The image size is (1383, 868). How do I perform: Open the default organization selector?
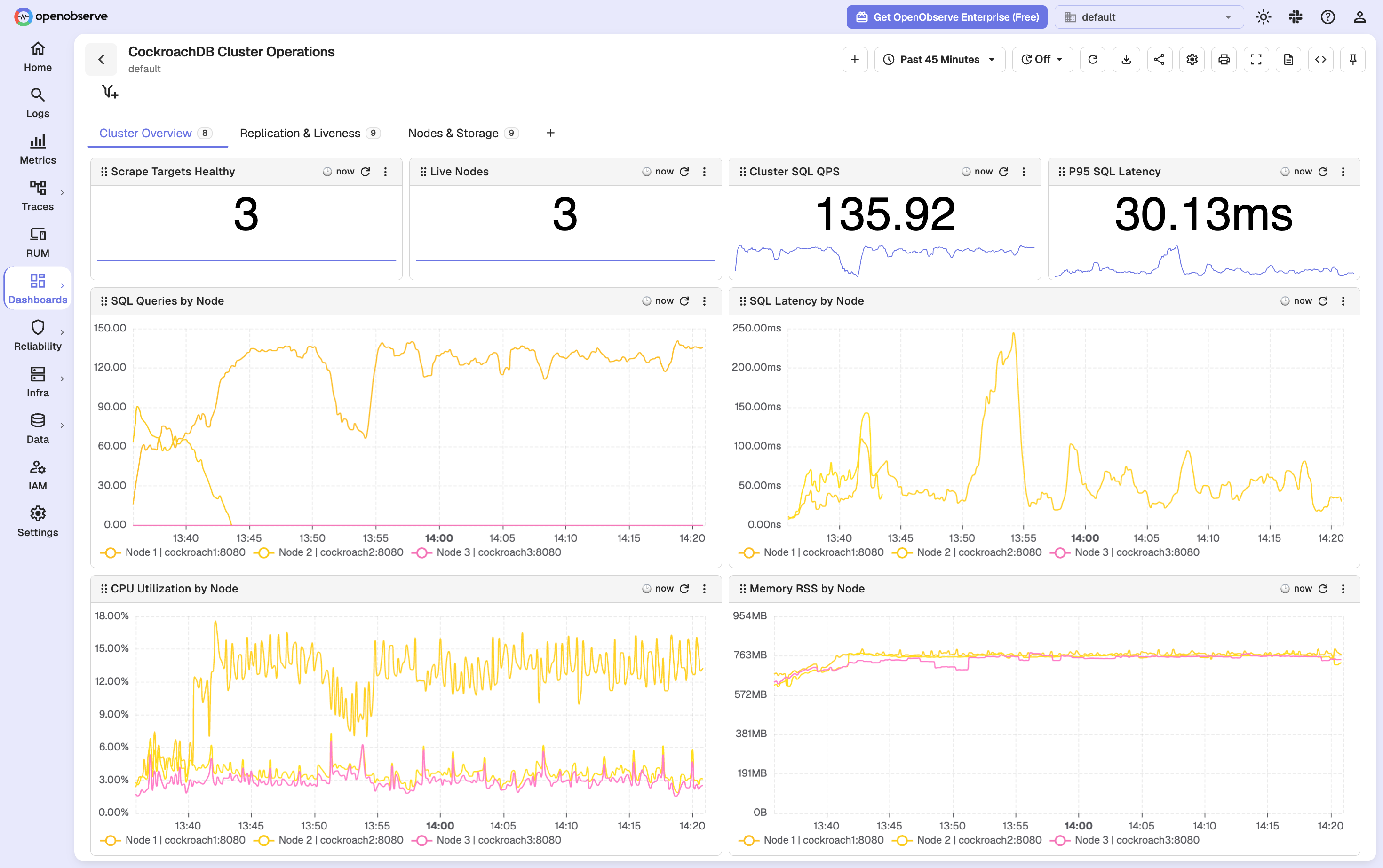1149,17
